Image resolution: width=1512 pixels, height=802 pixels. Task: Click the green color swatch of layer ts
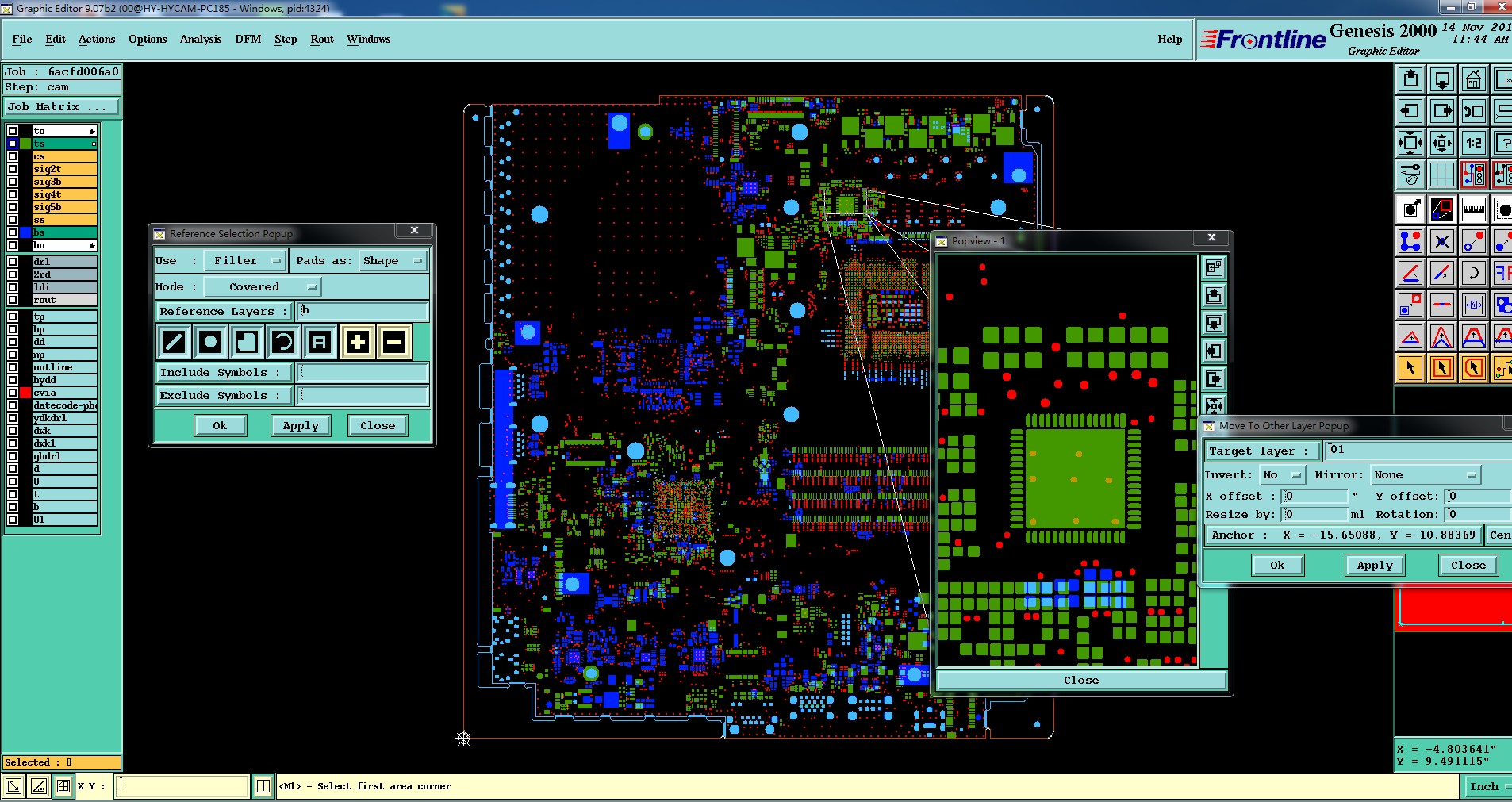[25, 144]
